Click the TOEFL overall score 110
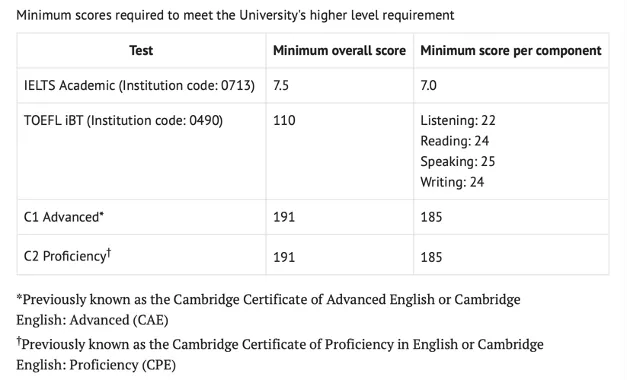 284,120
